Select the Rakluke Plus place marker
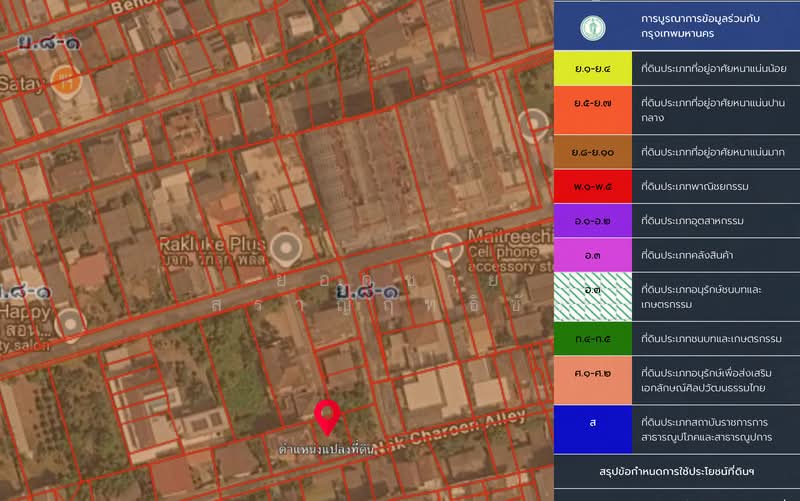The height and width of the screenshot is (501, 800). tap(286, 246)
